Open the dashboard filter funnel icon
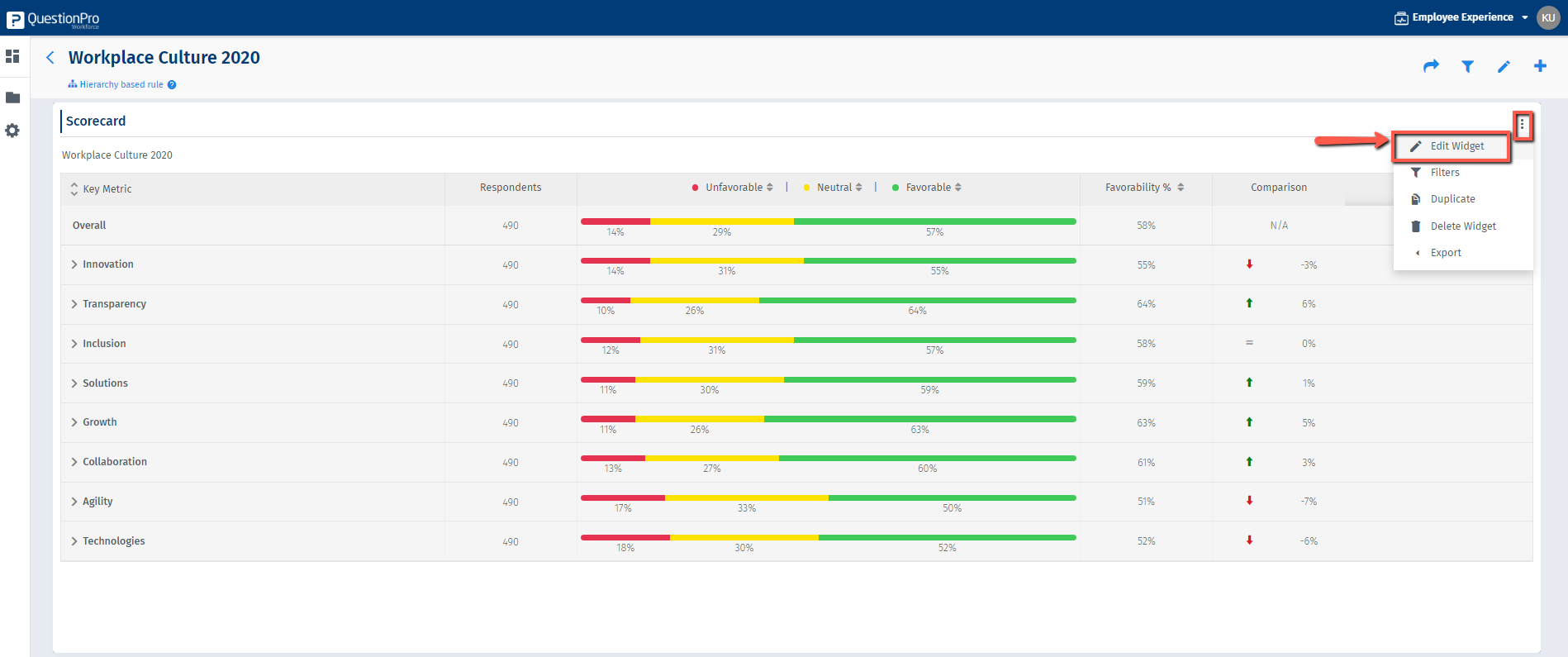Screen dimensions: 1568x657 [1467, 66]
